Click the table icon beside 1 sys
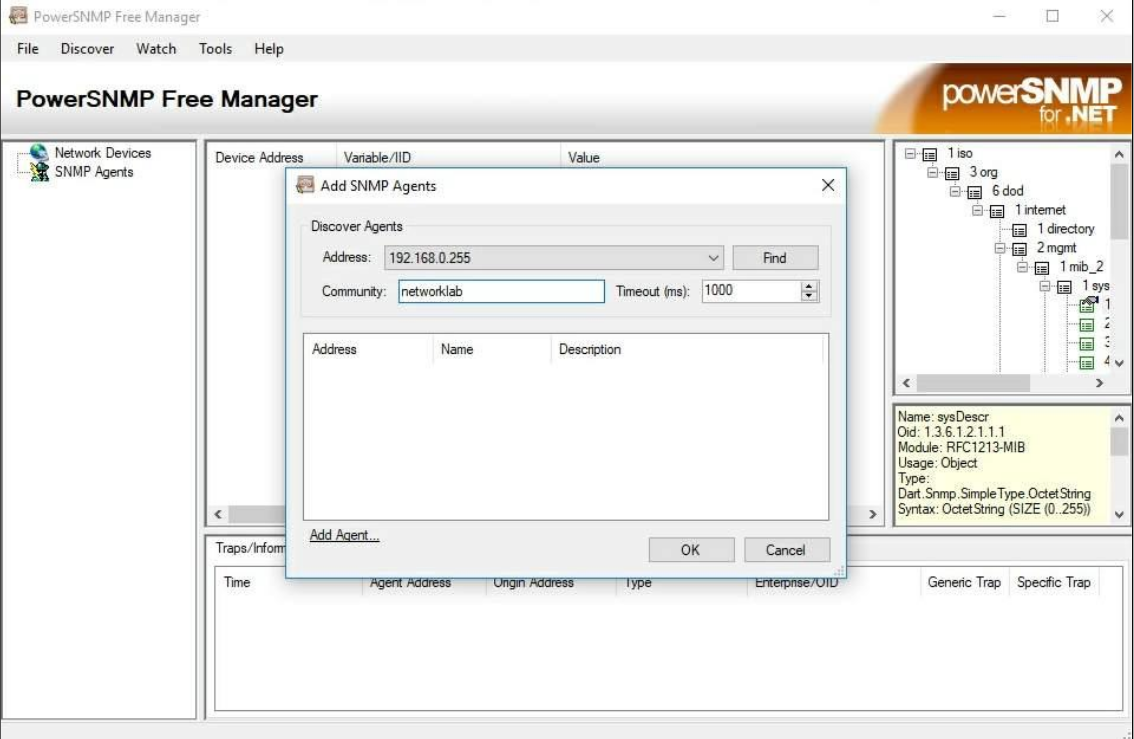1134x739 pixels. 1065,287
